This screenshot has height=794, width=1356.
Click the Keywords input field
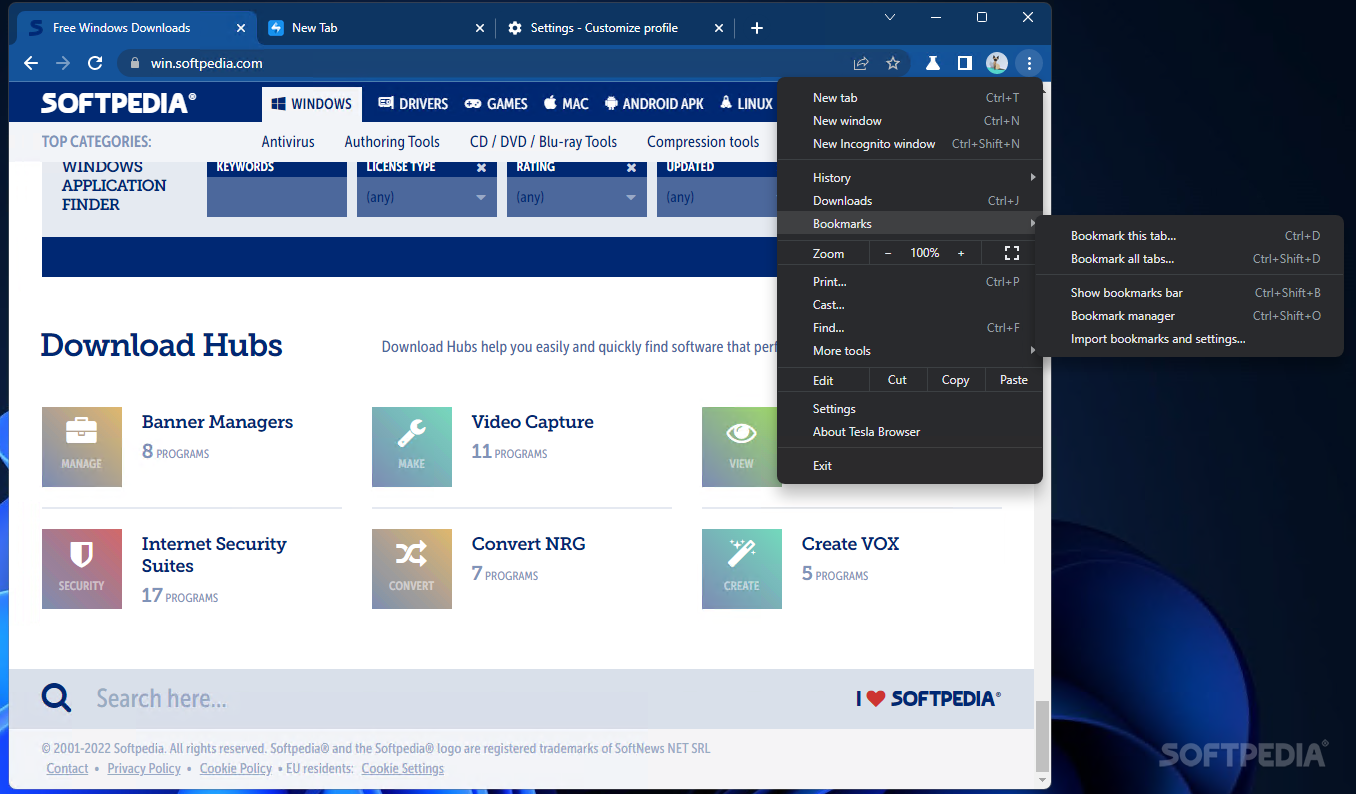pyautogui.click(x=277, y=197)
